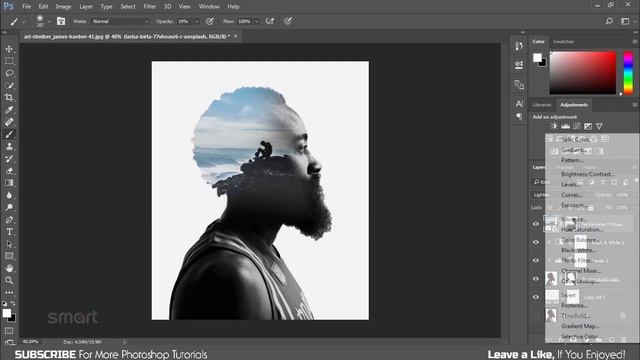Select the Lasso tool
The width and height of the screenshot is (640, 360).
pos(9,73)
